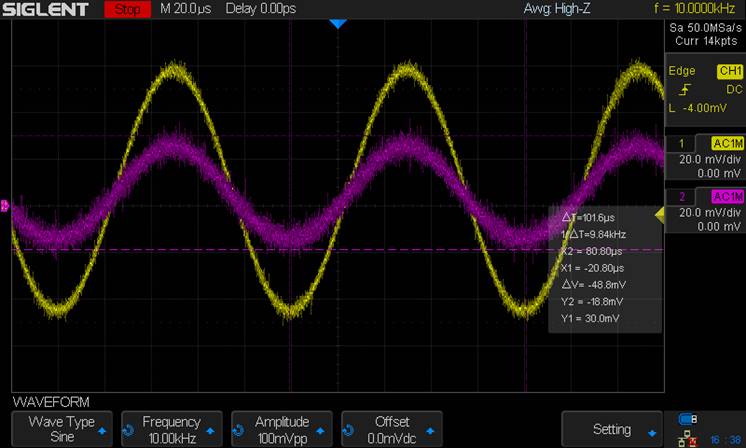The width and height of the screenshot is (746, 448).
Task: Click the blue trigger position marker at top
Action: (x=337, y=23)
